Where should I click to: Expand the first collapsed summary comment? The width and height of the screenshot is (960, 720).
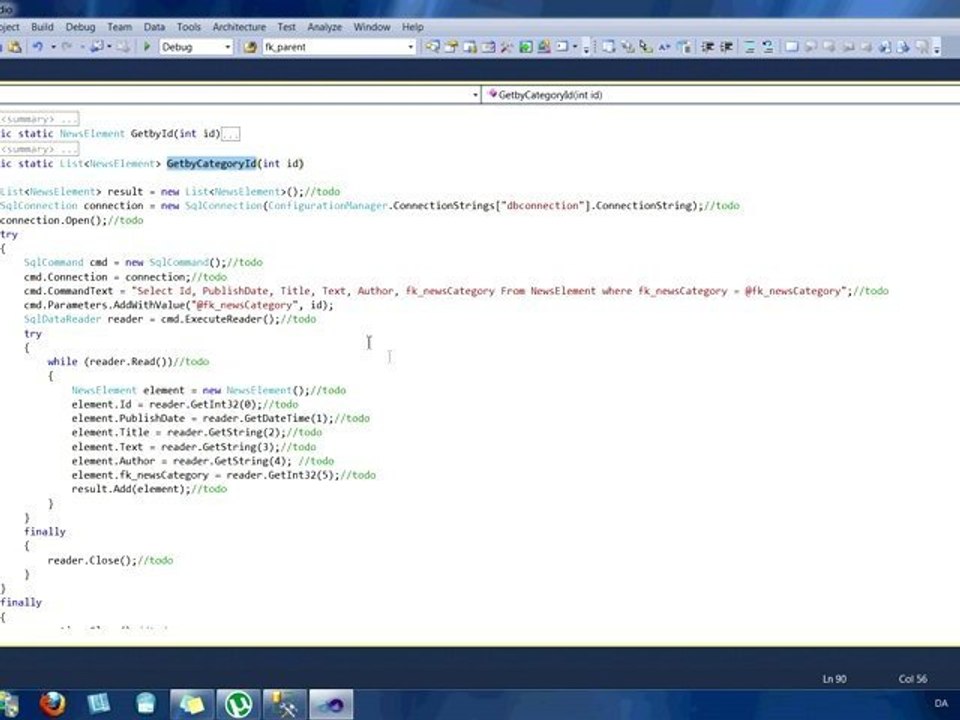[x=39, y=119]
